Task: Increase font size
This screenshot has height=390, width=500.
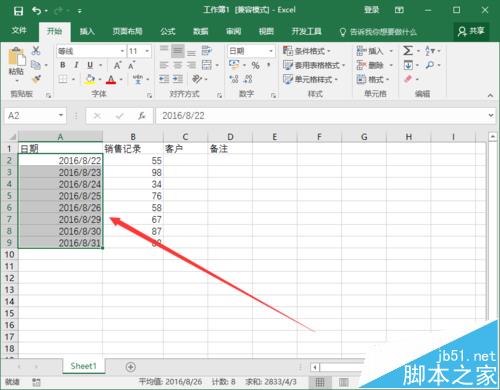Action: pos(117,65)
